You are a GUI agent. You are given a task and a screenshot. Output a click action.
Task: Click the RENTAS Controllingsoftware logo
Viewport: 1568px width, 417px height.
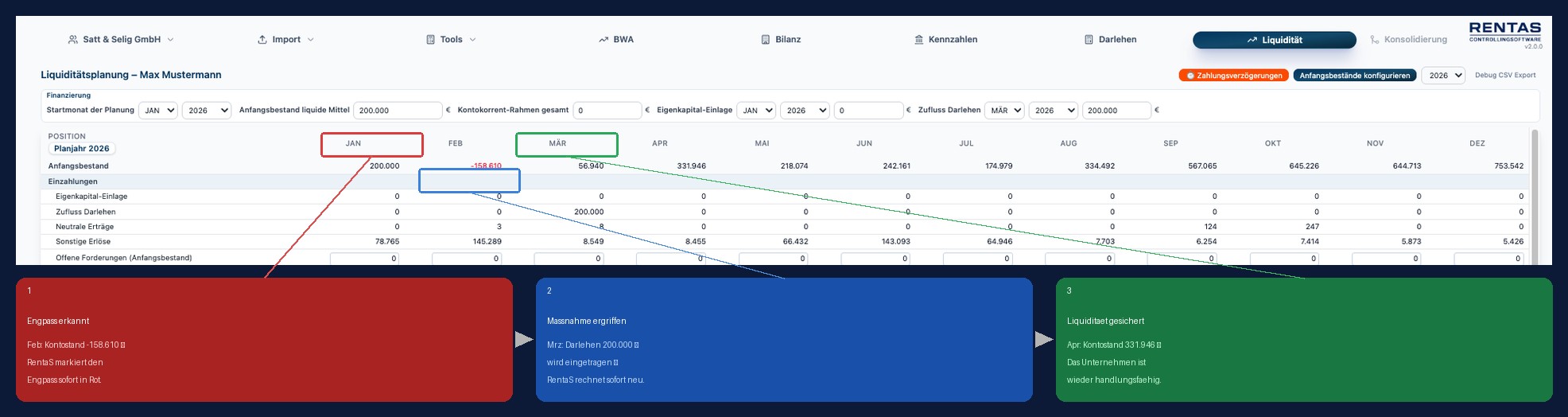[x=1504, y=33]
